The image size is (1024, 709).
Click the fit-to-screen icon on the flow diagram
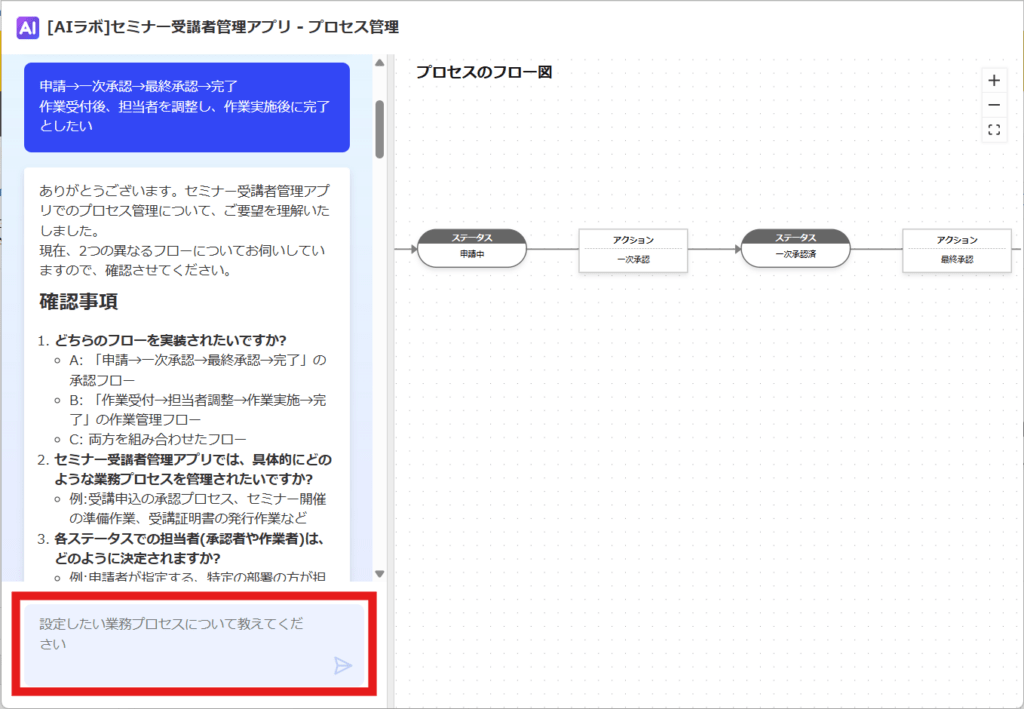(993, 128)
